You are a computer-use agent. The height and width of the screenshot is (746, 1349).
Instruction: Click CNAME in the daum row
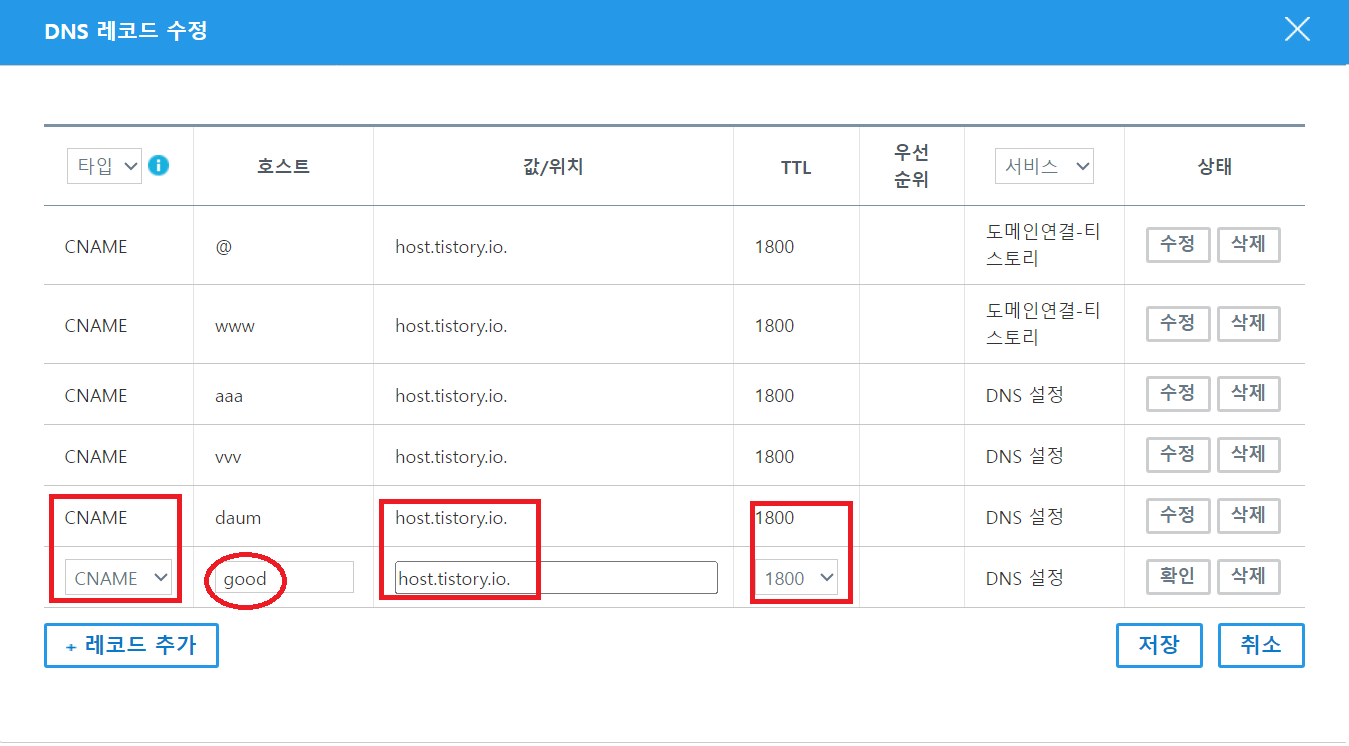pos(96,517)
